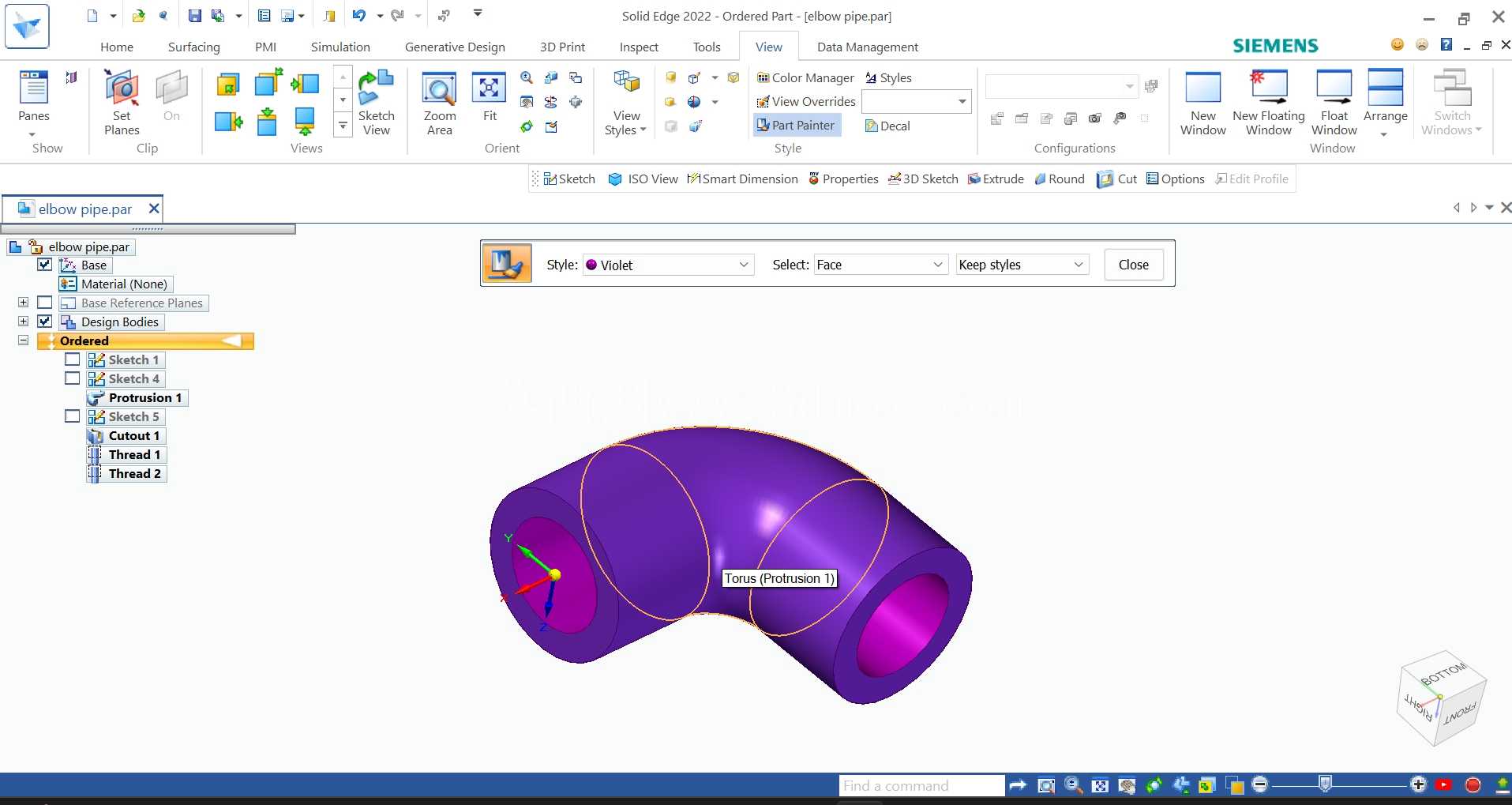Choose the Zoom Area tool

click(440, 103)
